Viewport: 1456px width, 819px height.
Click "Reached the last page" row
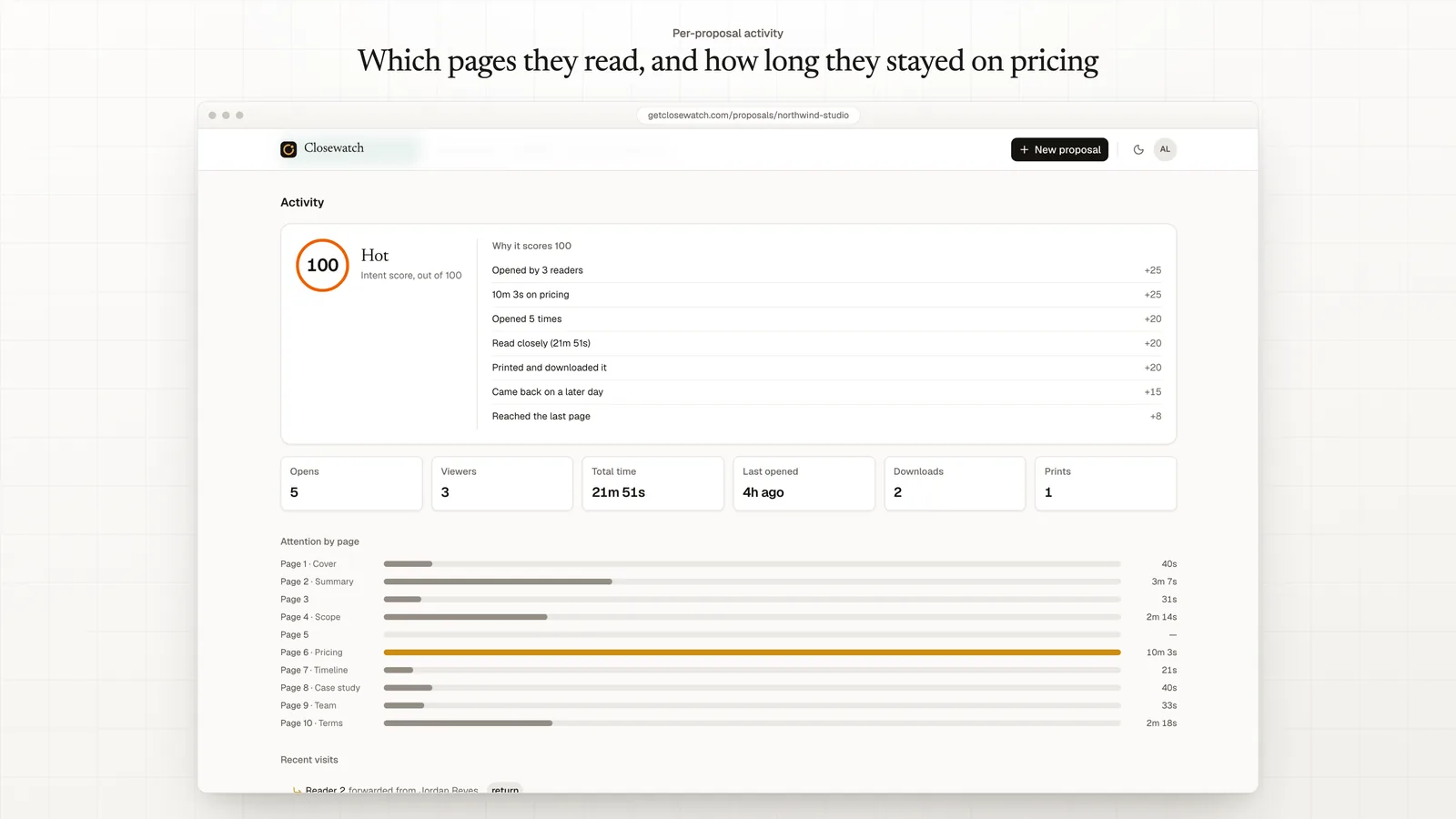click(x=826, y=416)
